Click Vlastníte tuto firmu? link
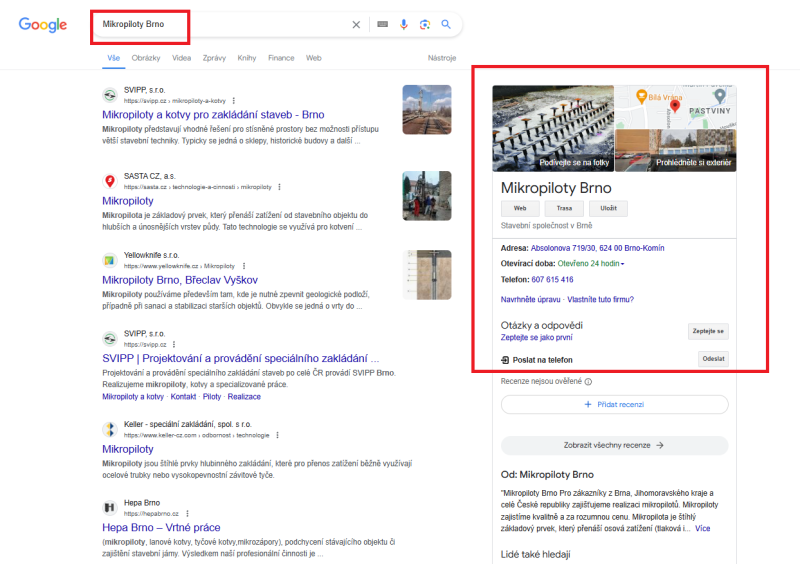 pyautogui.click(x=601, y=300)
